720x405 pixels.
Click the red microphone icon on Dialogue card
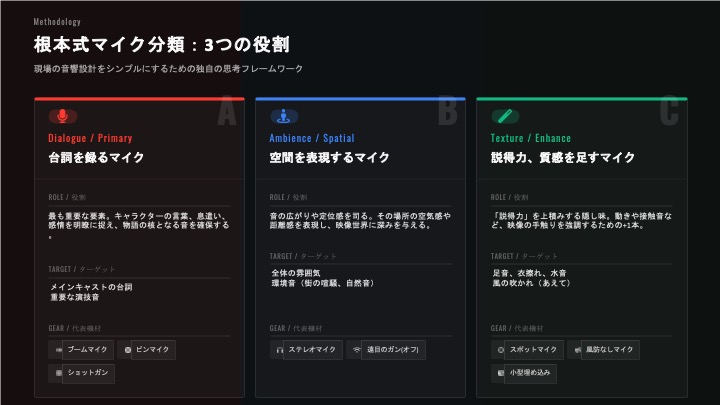point(63,116)
